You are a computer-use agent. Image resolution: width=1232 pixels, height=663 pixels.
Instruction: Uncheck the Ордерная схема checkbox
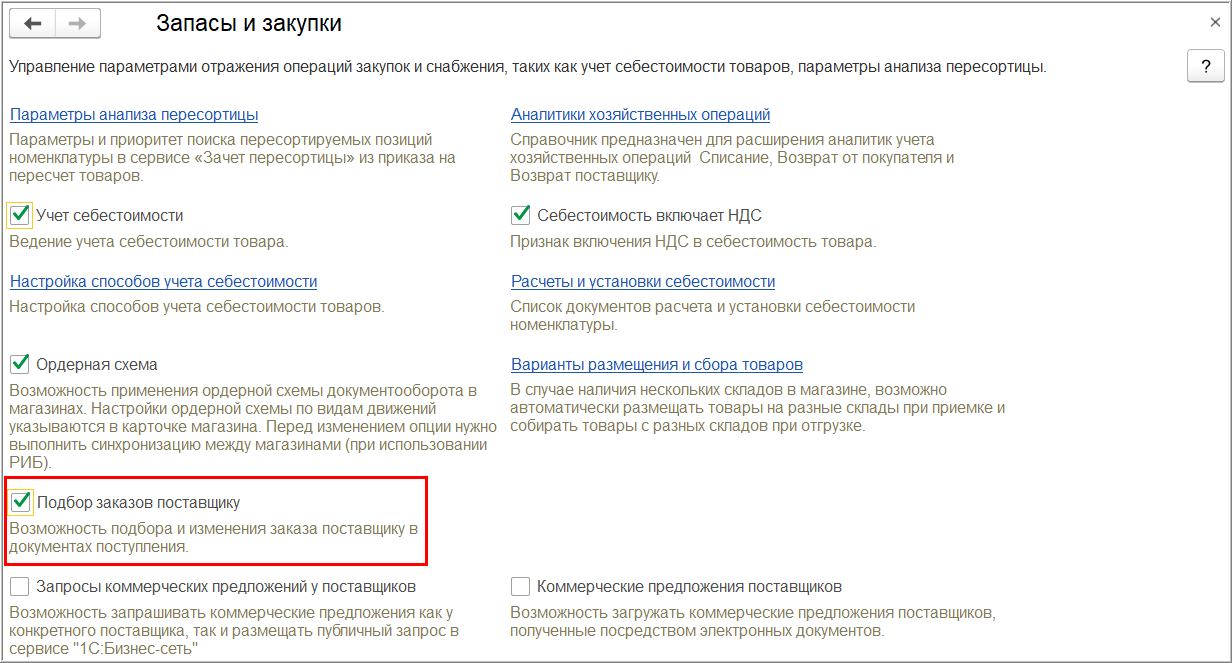20,364
